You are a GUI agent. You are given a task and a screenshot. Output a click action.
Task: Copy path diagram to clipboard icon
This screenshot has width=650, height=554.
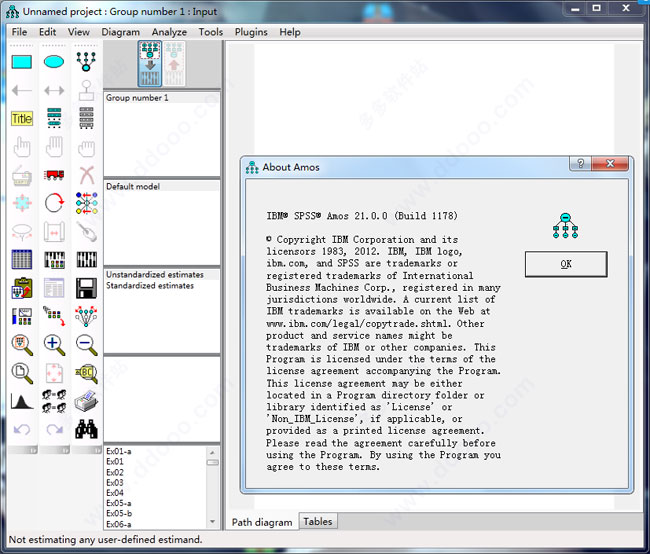[x=22, y=288]
